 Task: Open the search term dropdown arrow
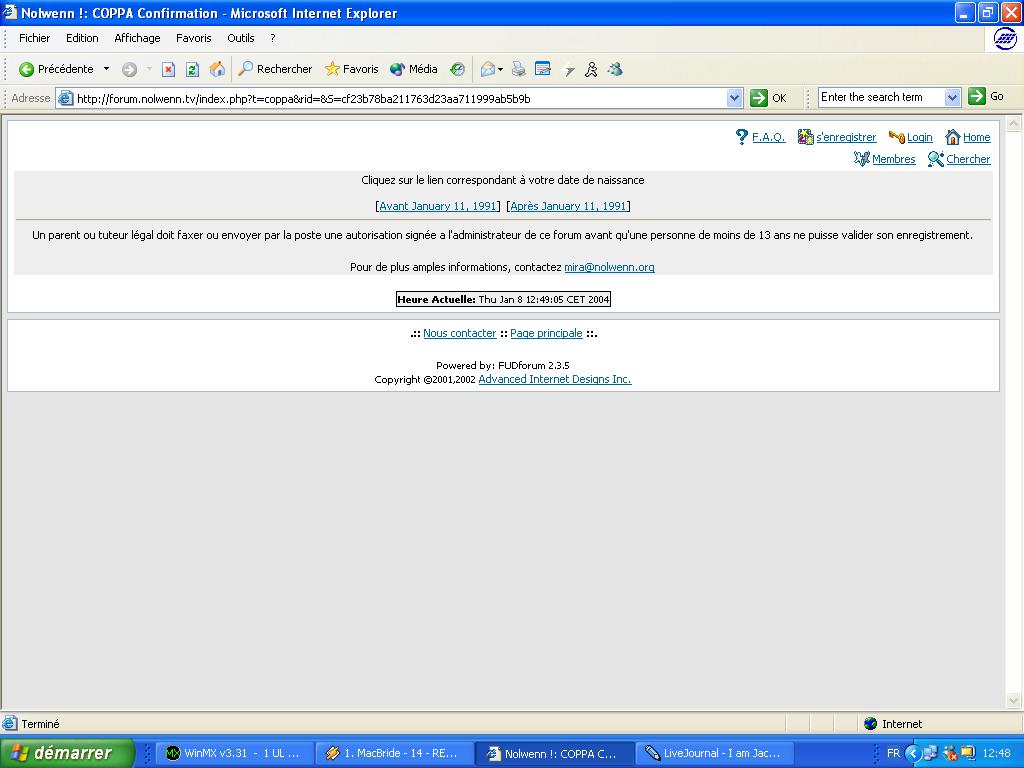click(952, 97)
